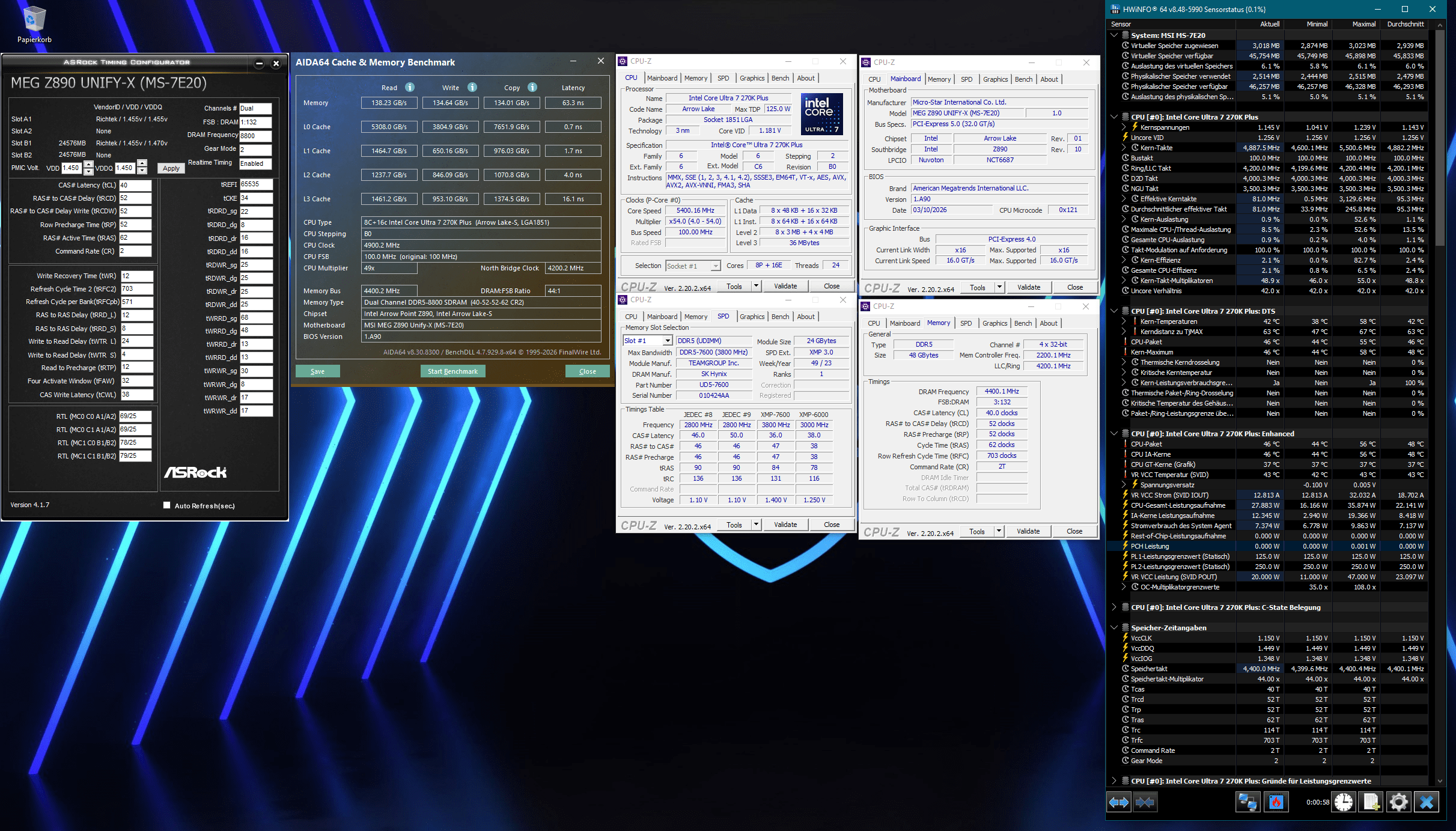Expand the Kernspannungen sensor row
Screen dimensions: 1456x831
tap(1124, 127)
